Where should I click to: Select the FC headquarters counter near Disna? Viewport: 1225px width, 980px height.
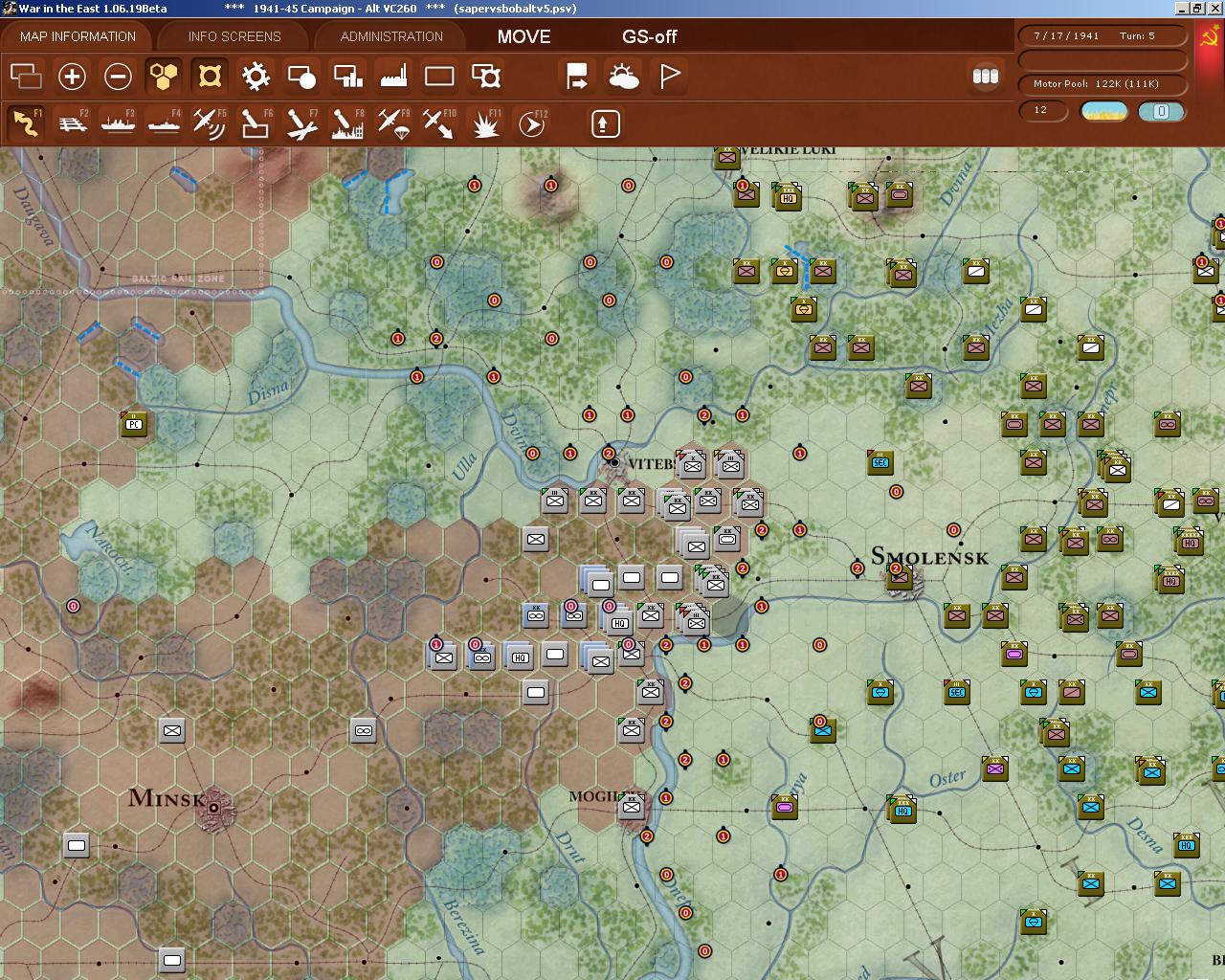click(x=134, y=424)
